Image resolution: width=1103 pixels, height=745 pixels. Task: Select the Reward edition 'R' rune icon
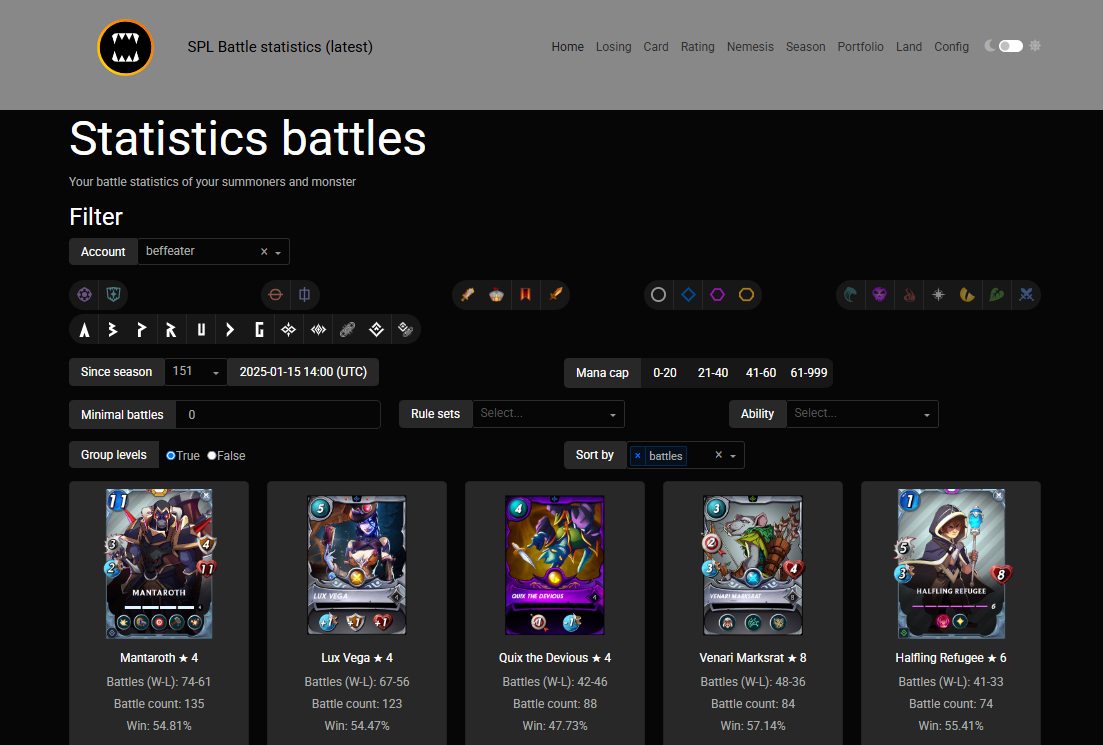[171, 329]
